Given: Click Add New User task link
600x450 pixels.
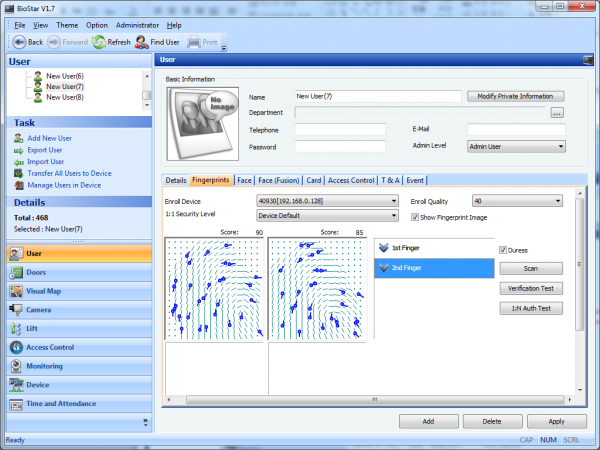Looking at the screenshot, I should pyautogui.click(x=49, y=137).
